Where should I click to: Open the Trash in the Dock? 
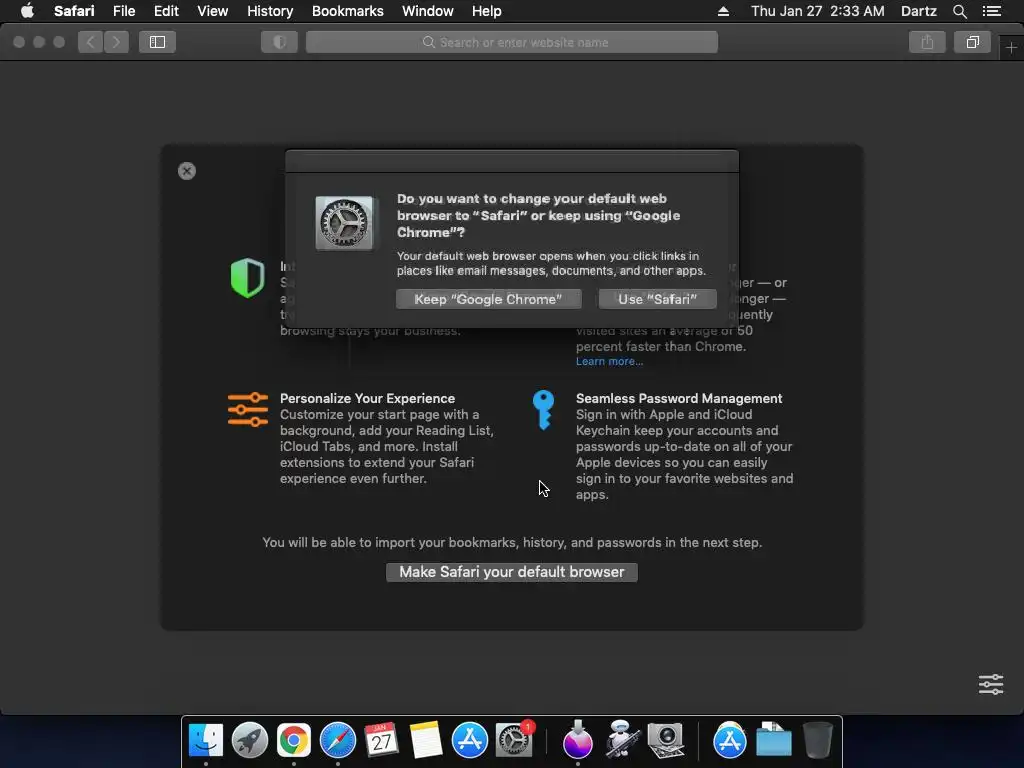click(818, 740)
